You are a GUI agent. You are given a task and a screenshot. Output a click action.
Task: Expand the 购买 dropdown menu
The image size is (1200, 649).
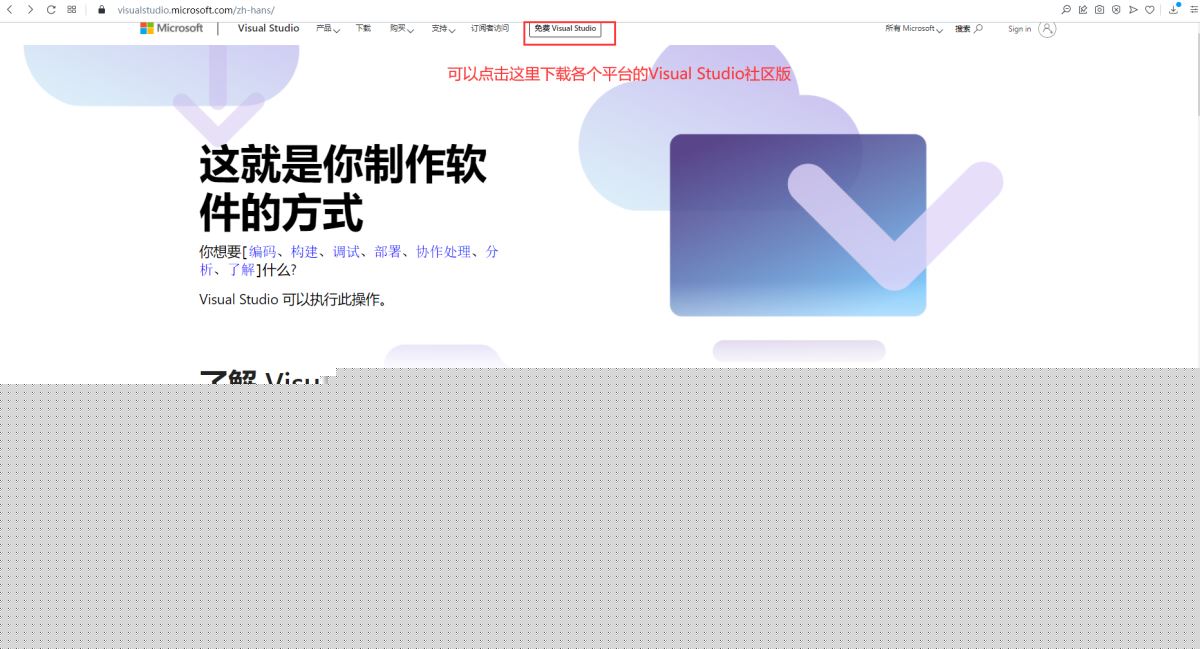[401, 29]
